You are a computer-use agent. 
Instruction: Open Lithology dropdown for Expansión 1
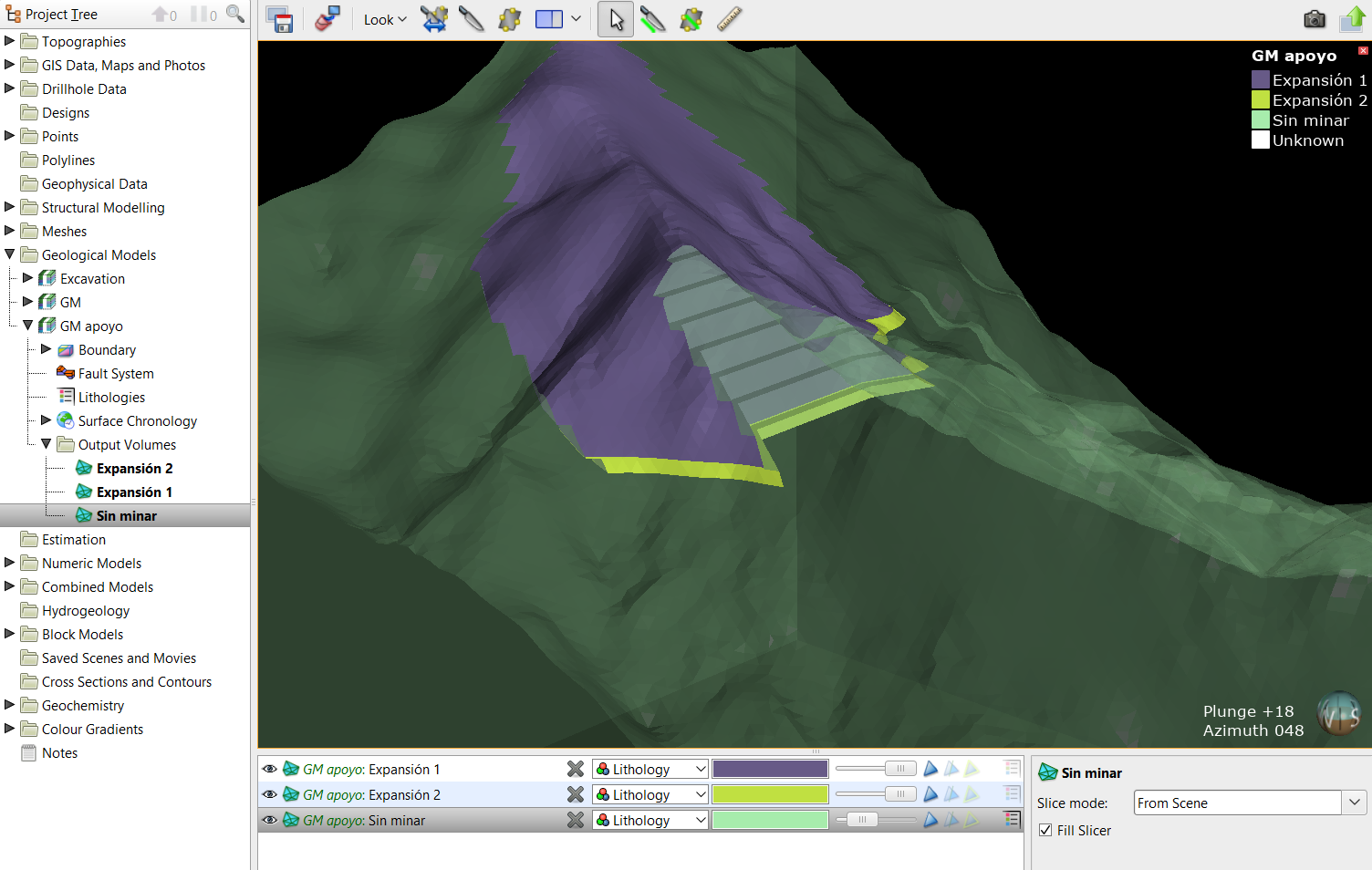(650, 769)
